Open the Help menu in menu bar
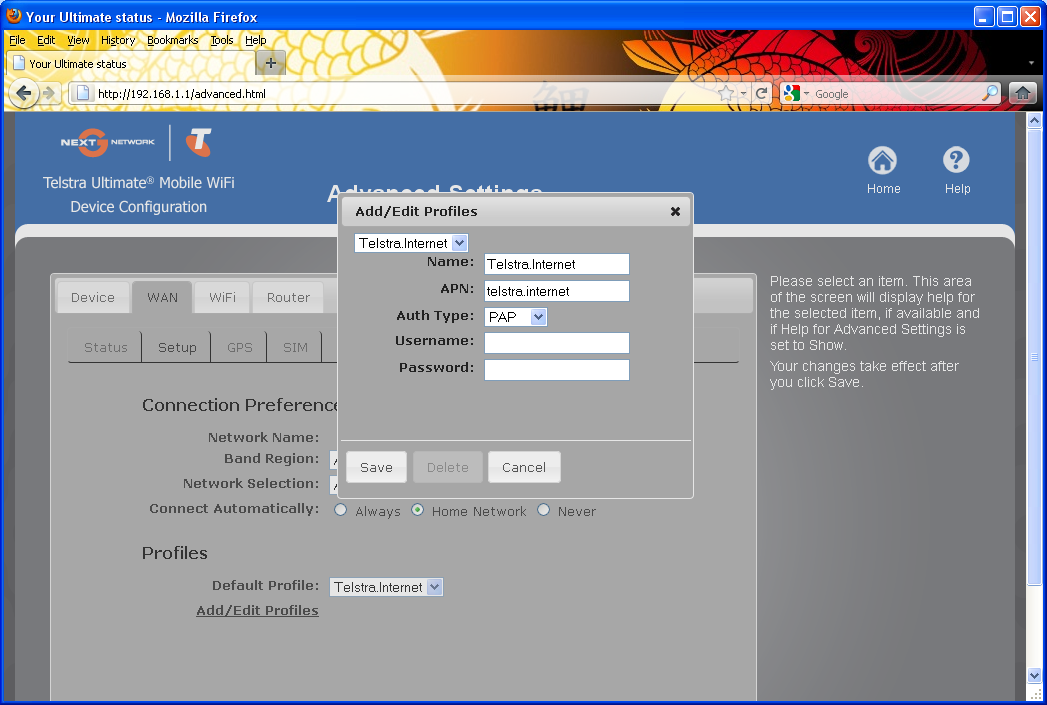Viewport: 1047px width, 705px height. (256, 40)
